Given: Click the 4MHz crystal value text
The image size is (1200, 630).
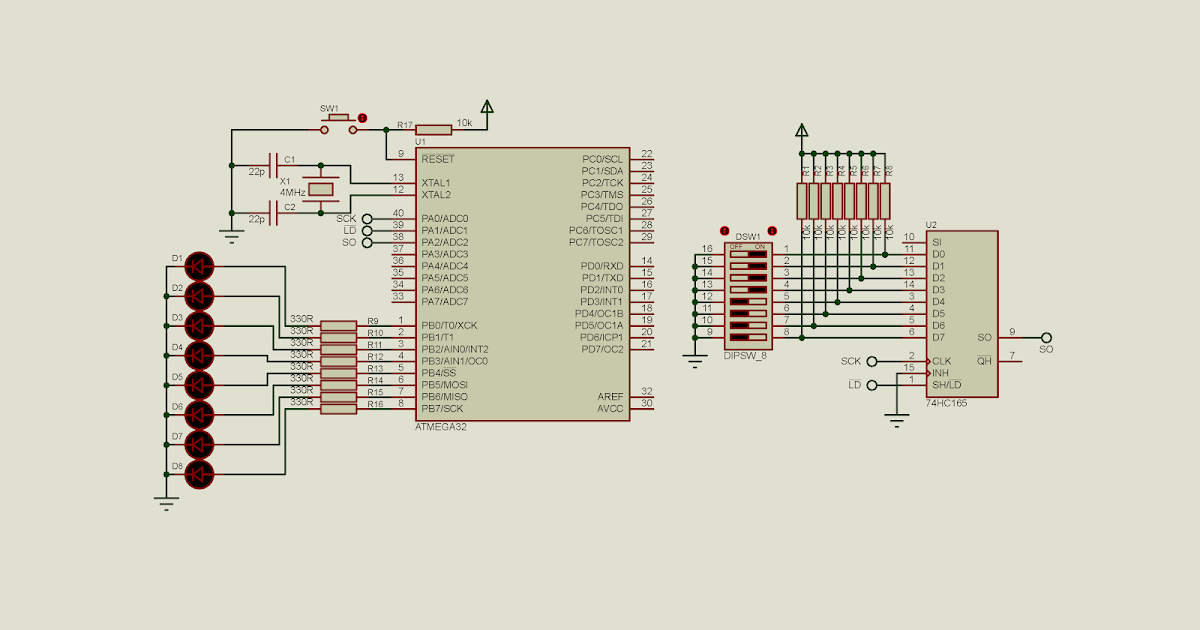Looking at the screenshot, I should click(x=293, y=191).
